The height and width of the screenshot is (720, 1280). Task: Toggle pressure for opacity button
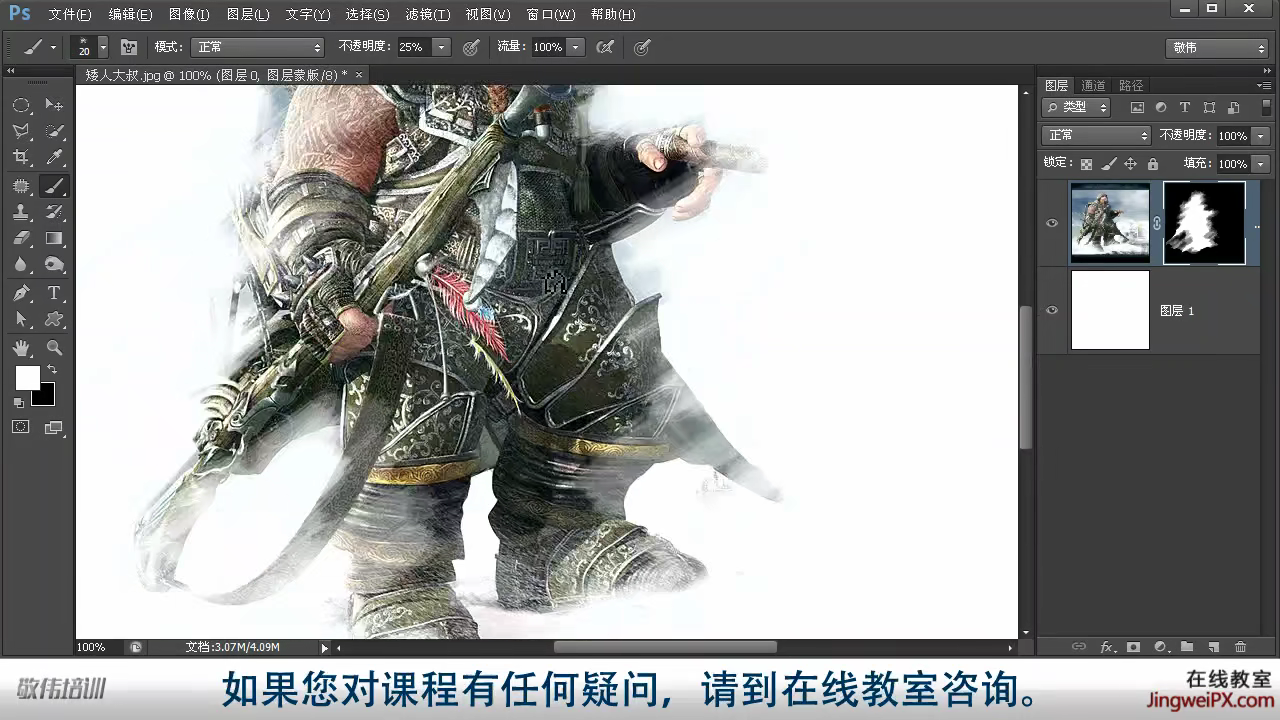[471, 47]
